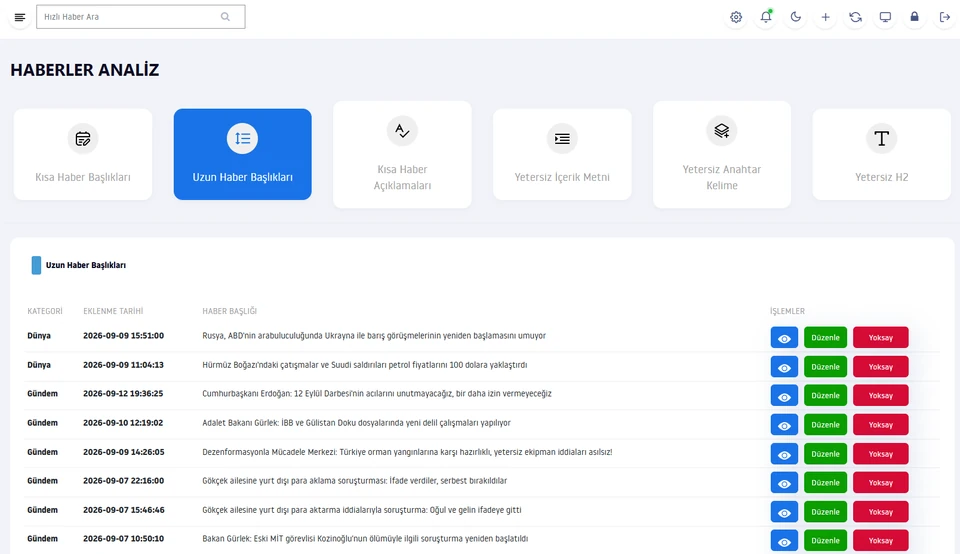Open settings gear icon in top bar
960x554 pixels.
(736, 17)
